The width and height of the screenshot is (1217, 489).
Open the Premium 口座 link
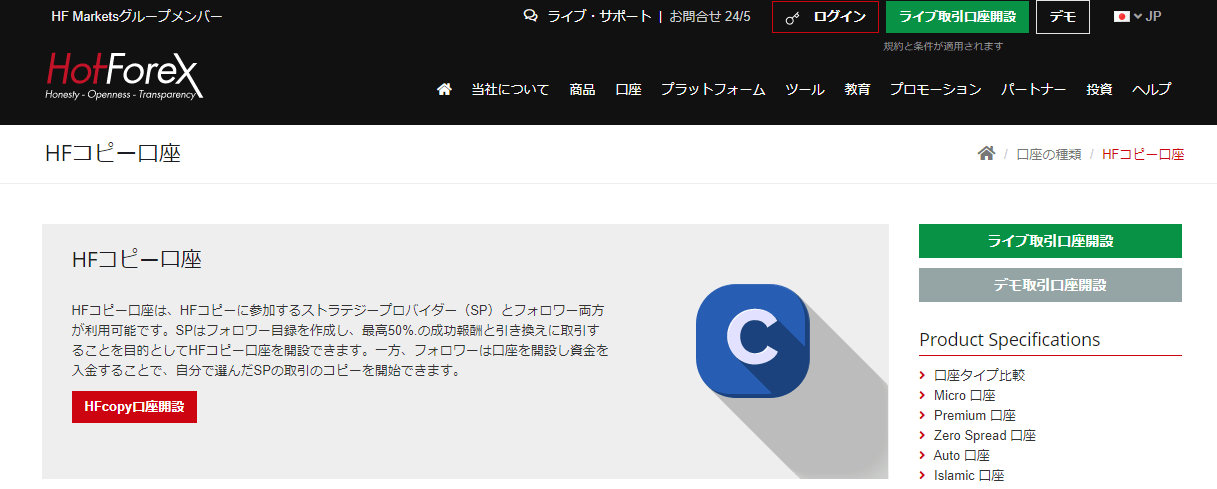[x=975, y=415]
